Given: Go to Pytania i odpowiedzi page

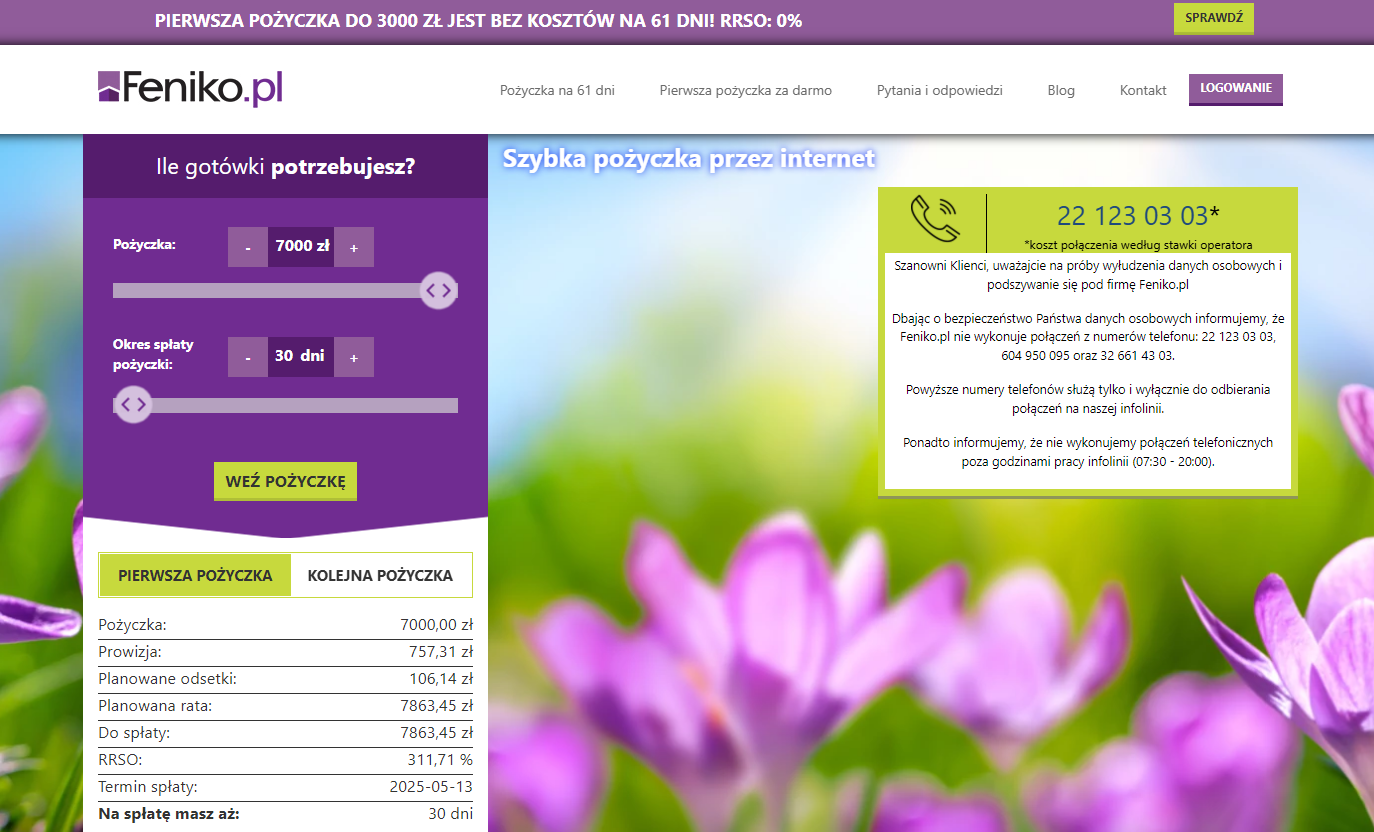Looking at the screenshot, I should tap(939, 90).
